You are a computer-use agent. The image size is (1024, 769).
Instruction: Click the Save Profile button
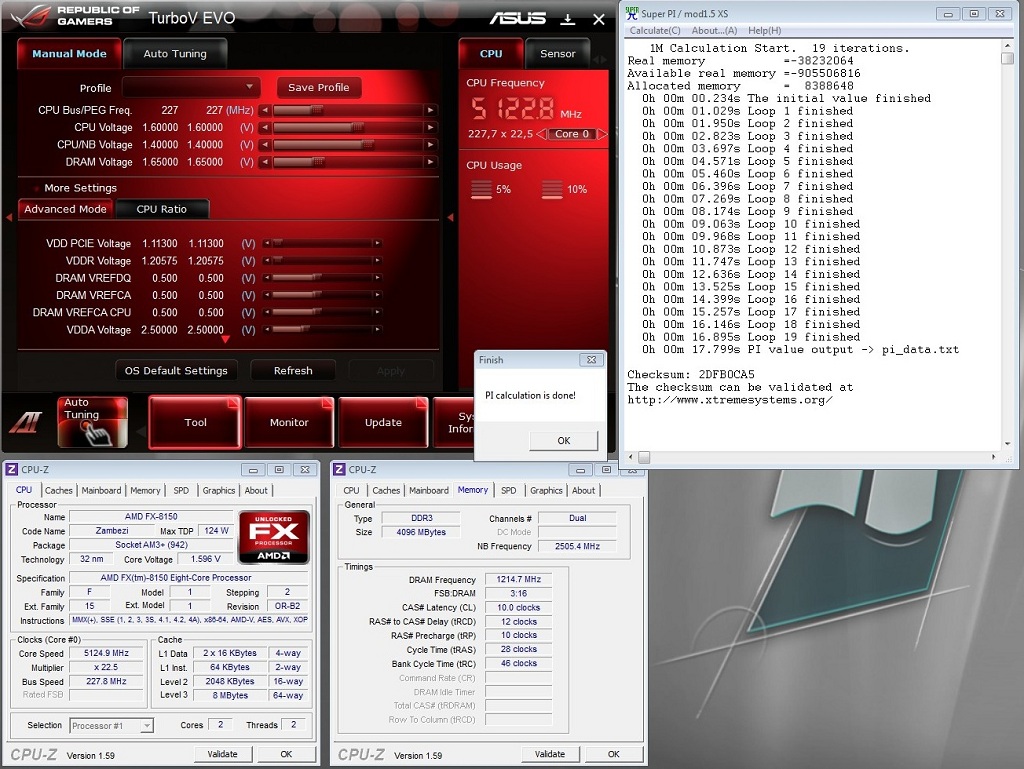coord(319,87)
